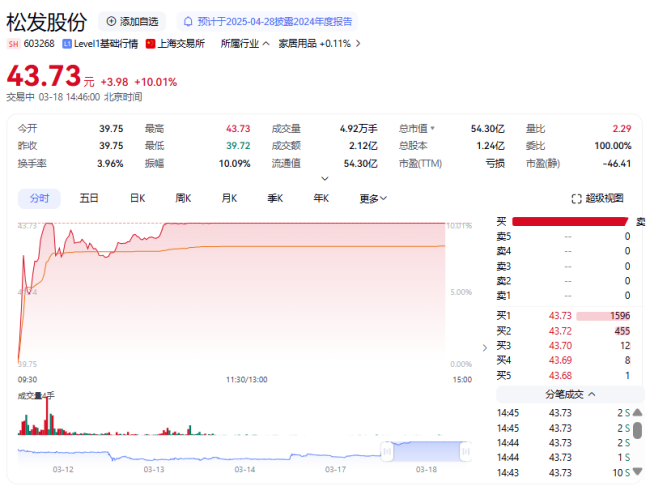Click the 买3 price 43.70
The height and width of the screenshot is (486, 650).
[x=560, y=345]
